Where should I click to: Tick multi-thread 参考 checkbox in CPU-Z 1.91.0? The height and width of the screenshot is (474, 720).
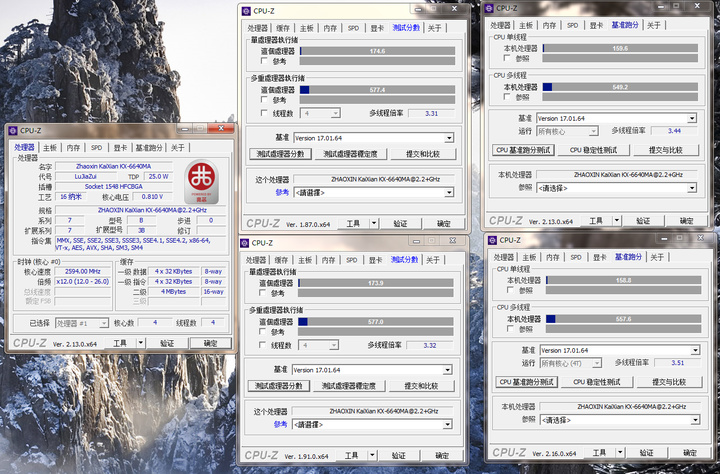[262, 331]
